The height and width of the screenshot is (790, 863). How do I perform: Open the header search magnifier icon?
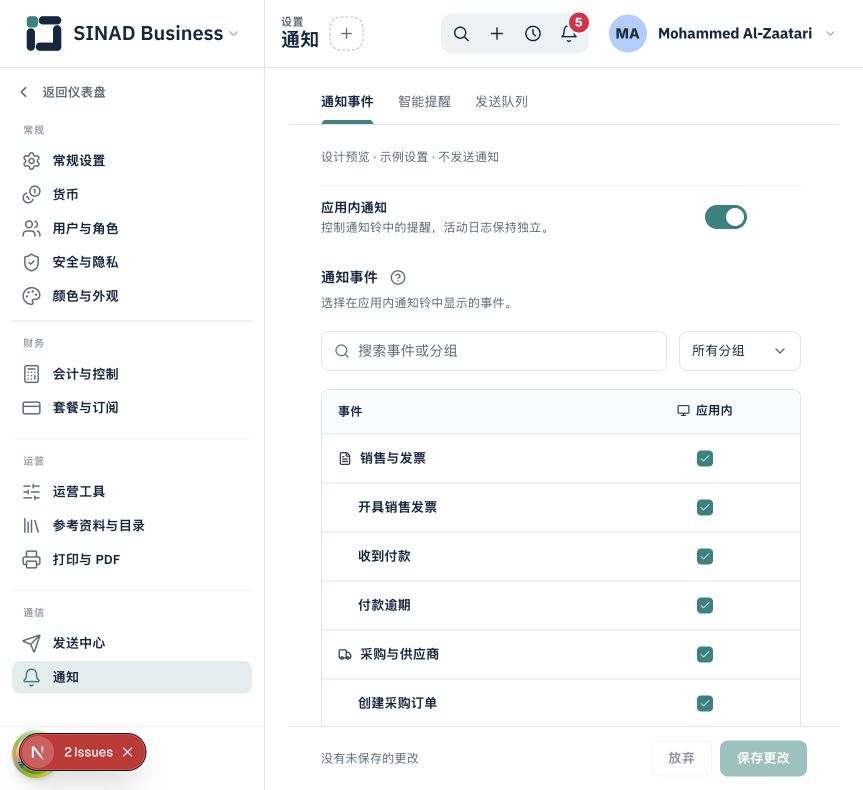461,34
